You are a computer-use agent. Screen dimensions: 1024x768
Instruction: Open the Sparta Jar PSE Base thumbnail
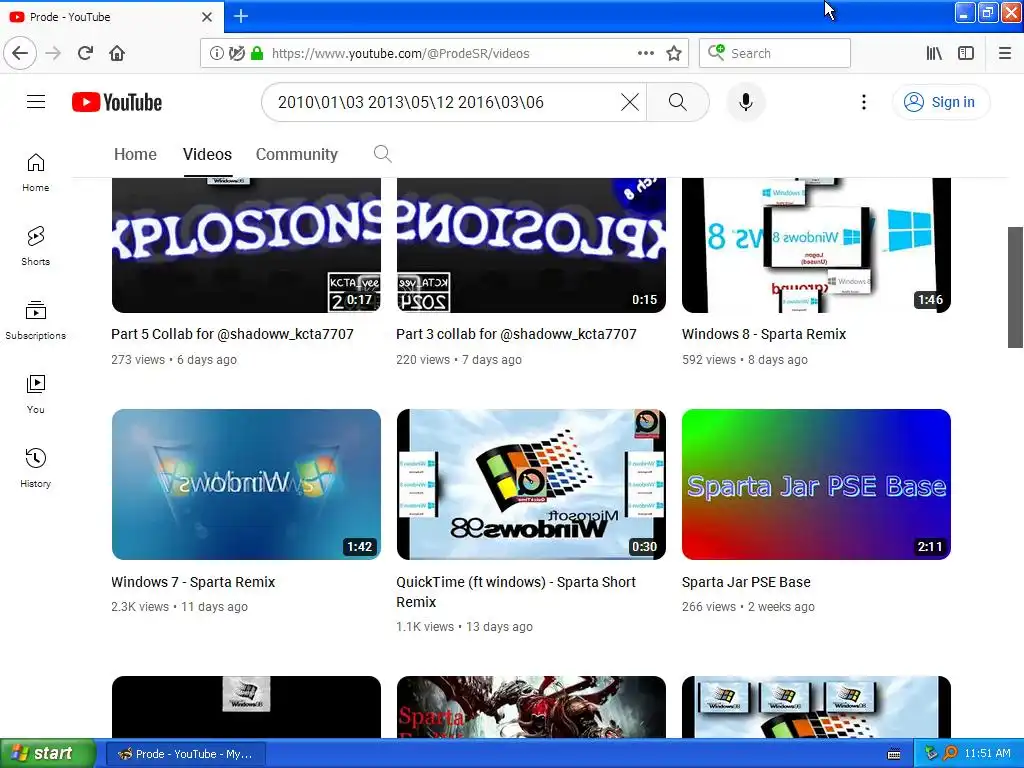[x=816, y=484]
